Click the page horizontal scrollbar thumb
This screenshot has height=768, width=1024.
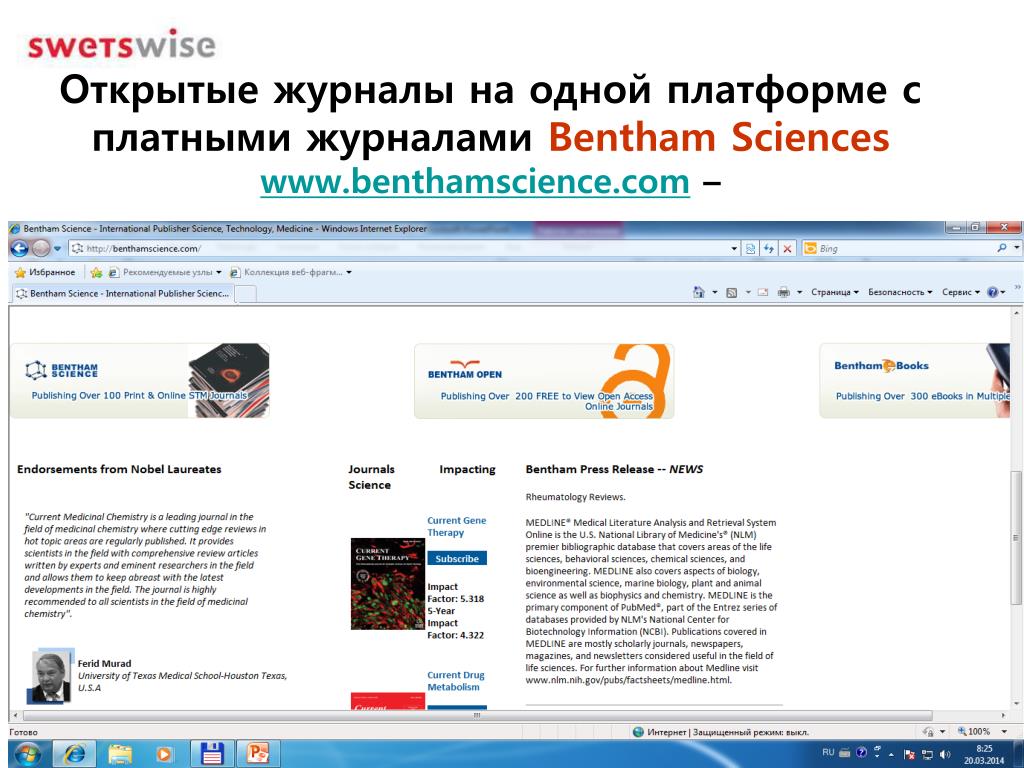click(x=477, y=716)
